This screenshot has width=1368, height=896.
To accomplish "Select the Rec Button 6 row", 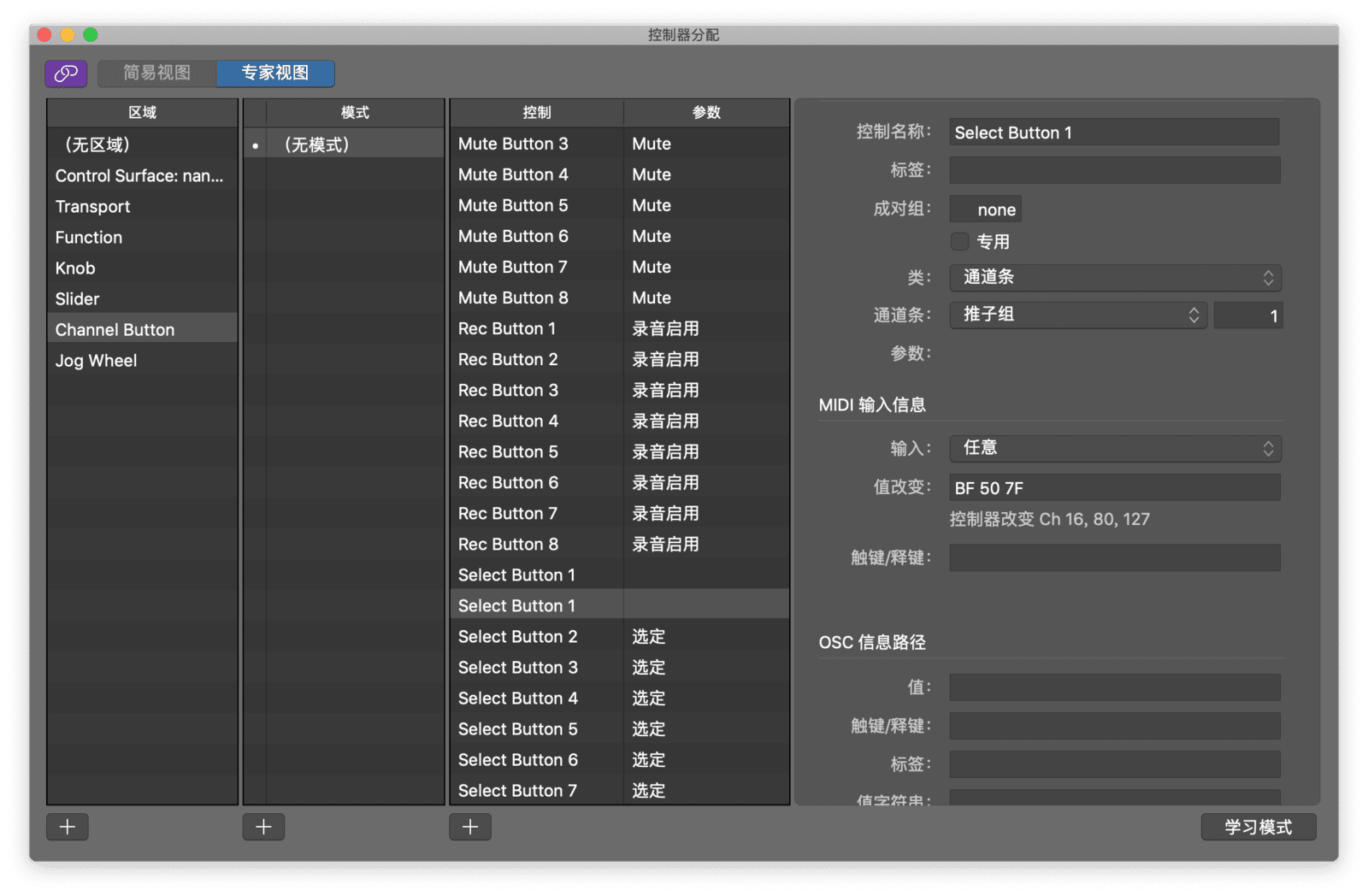I will click(x=620, y=482).
